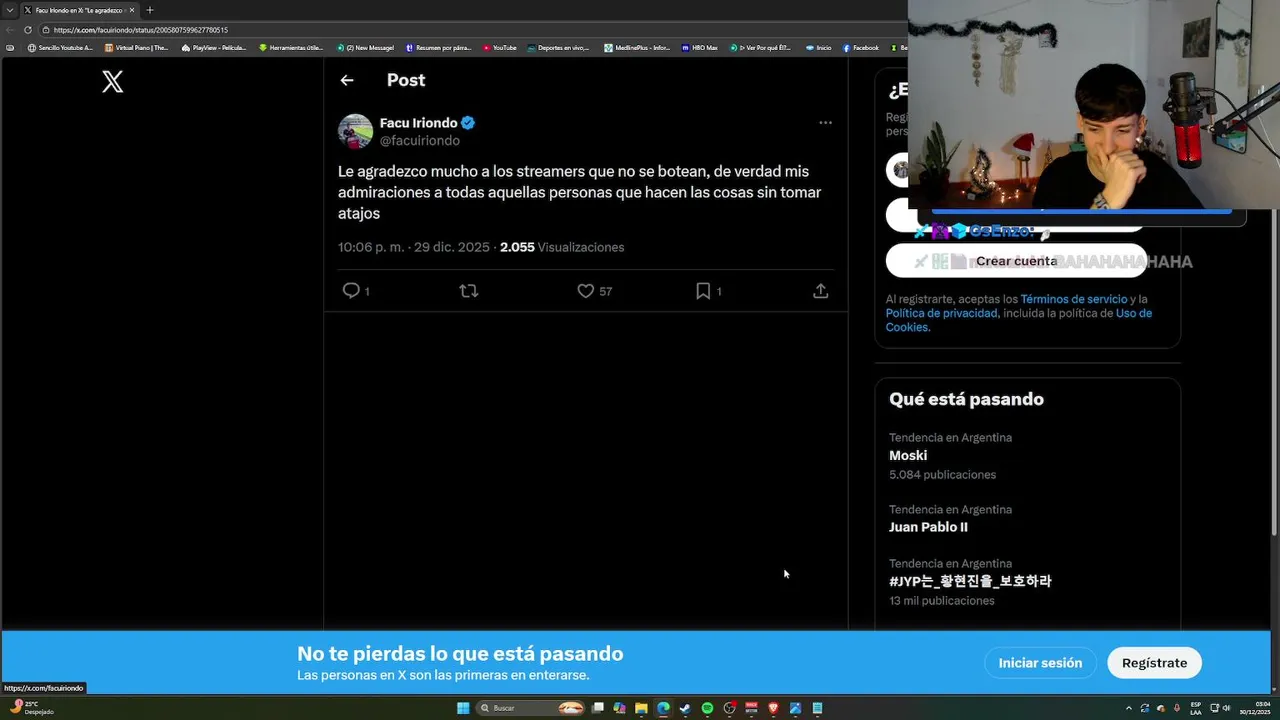Show hidden system tray icons
1280x720 pixels.
pos(1129,708)
